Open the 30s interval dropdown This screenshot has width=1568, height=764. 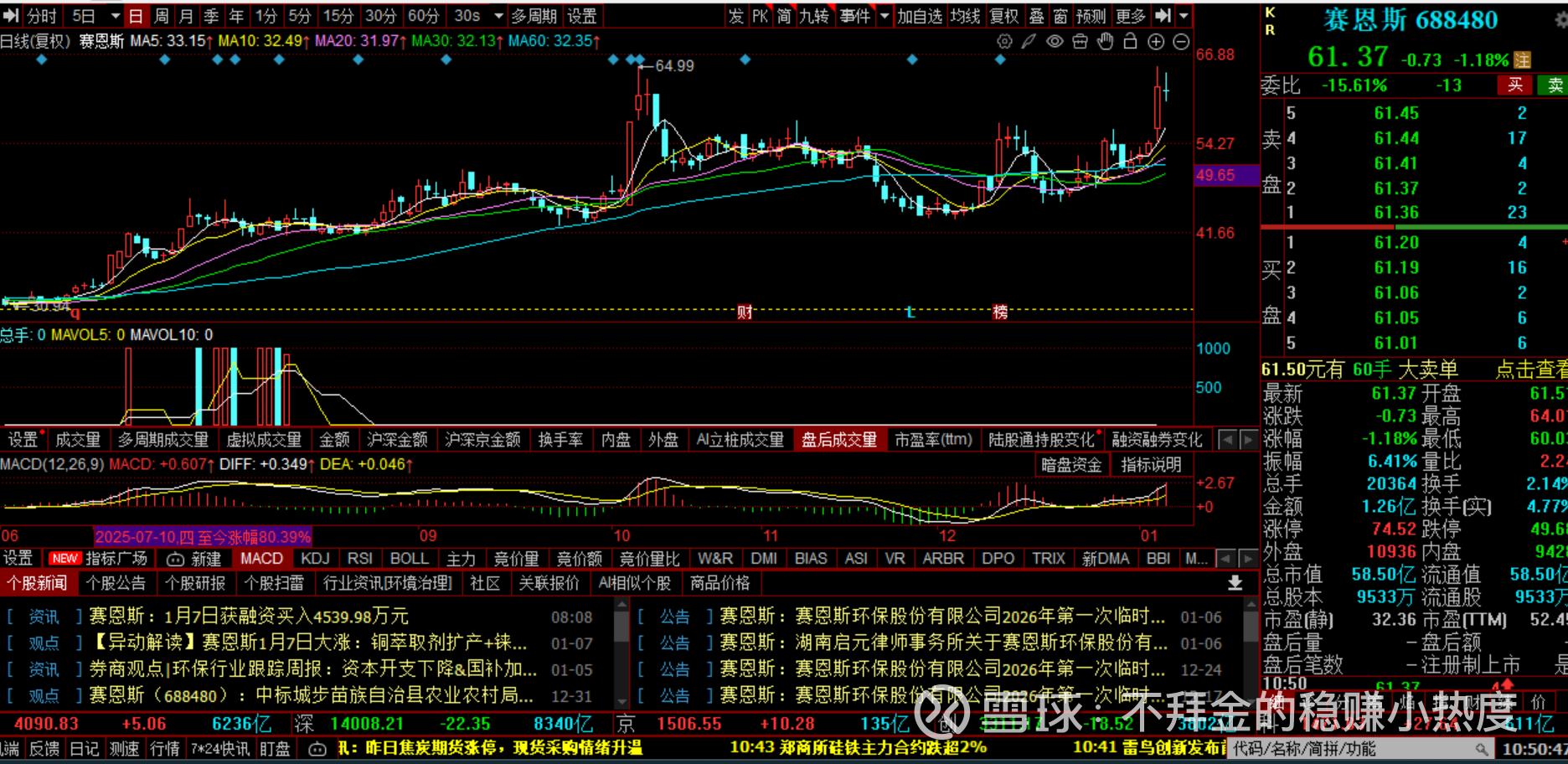coord(499,16)
